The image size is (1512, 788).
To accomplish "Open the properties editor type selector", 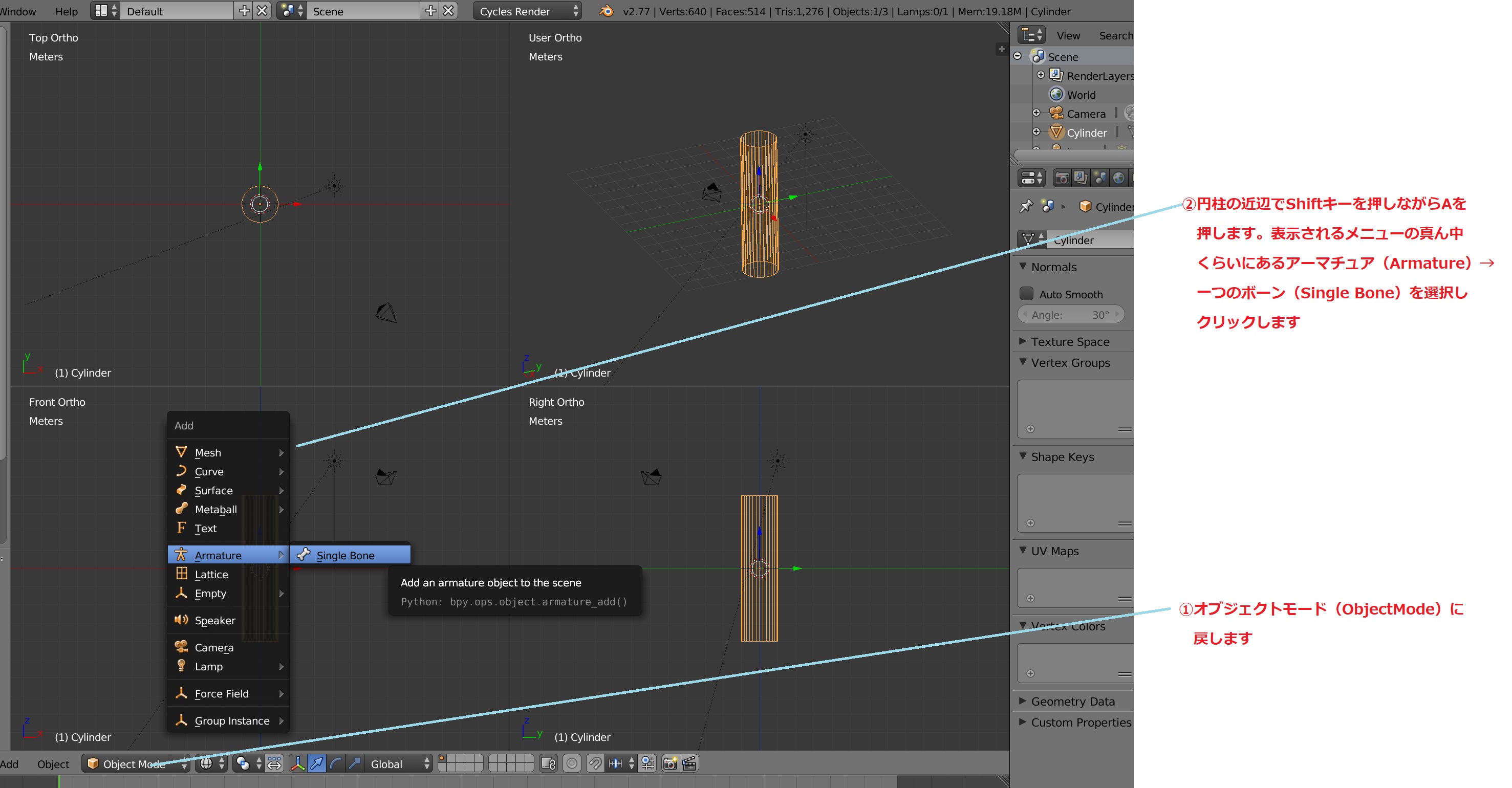I will point(1031,177).
